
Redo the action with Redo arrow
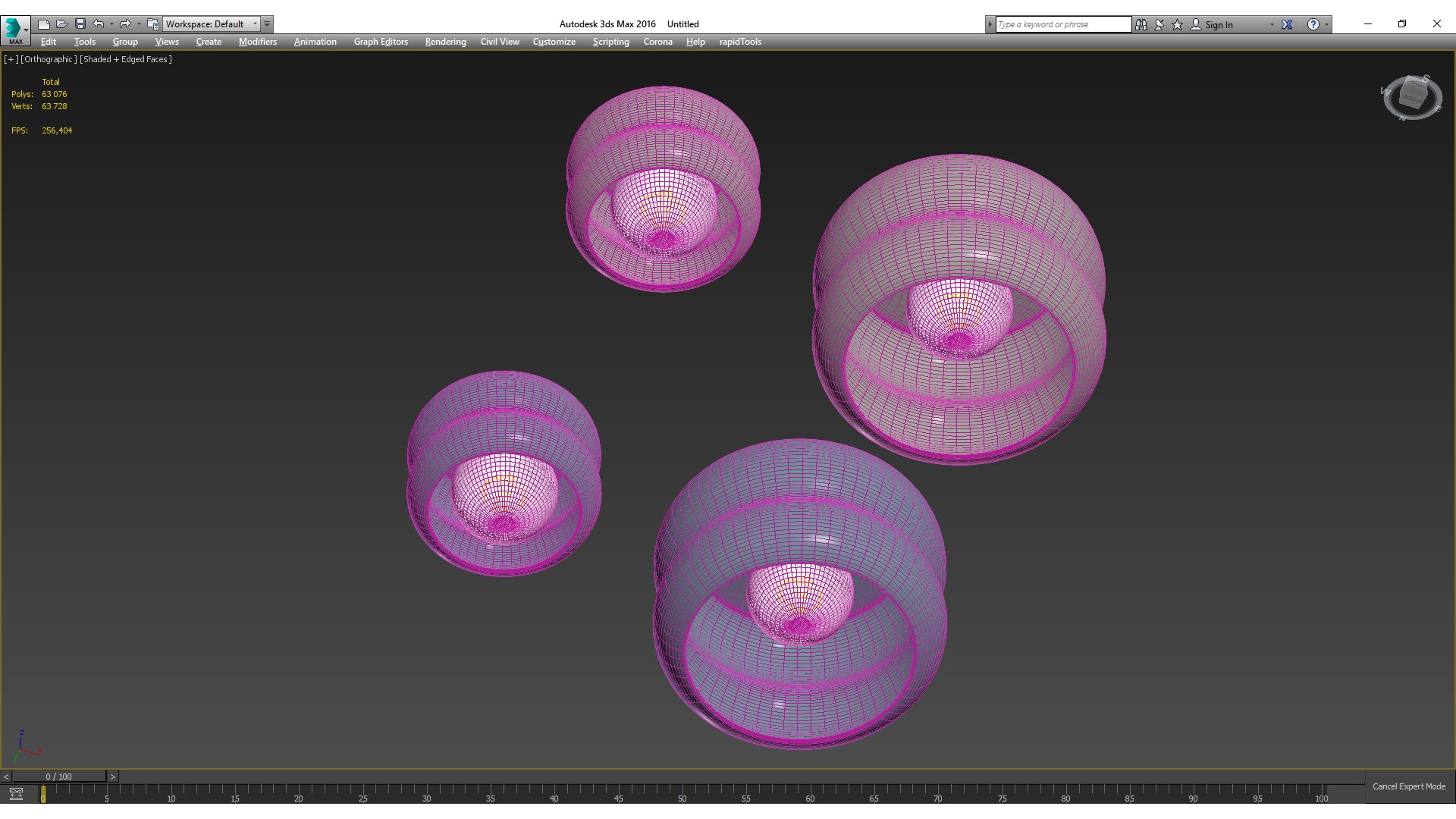[125, 24]
